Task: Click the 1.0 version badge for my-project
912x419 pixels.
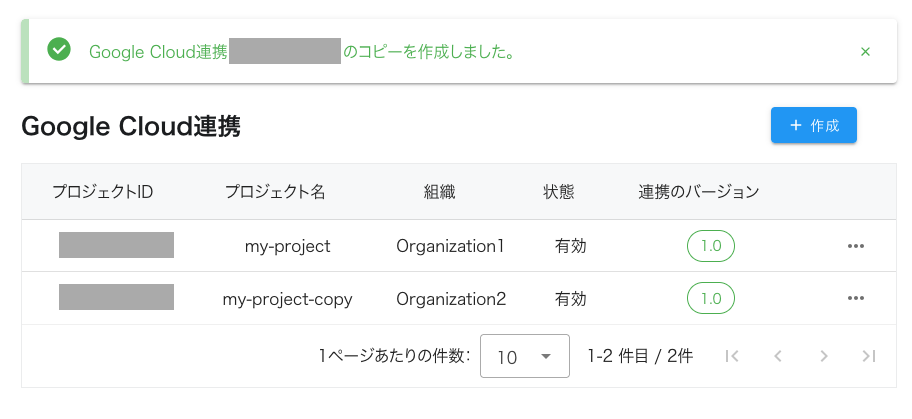Action: coord(711,246)
